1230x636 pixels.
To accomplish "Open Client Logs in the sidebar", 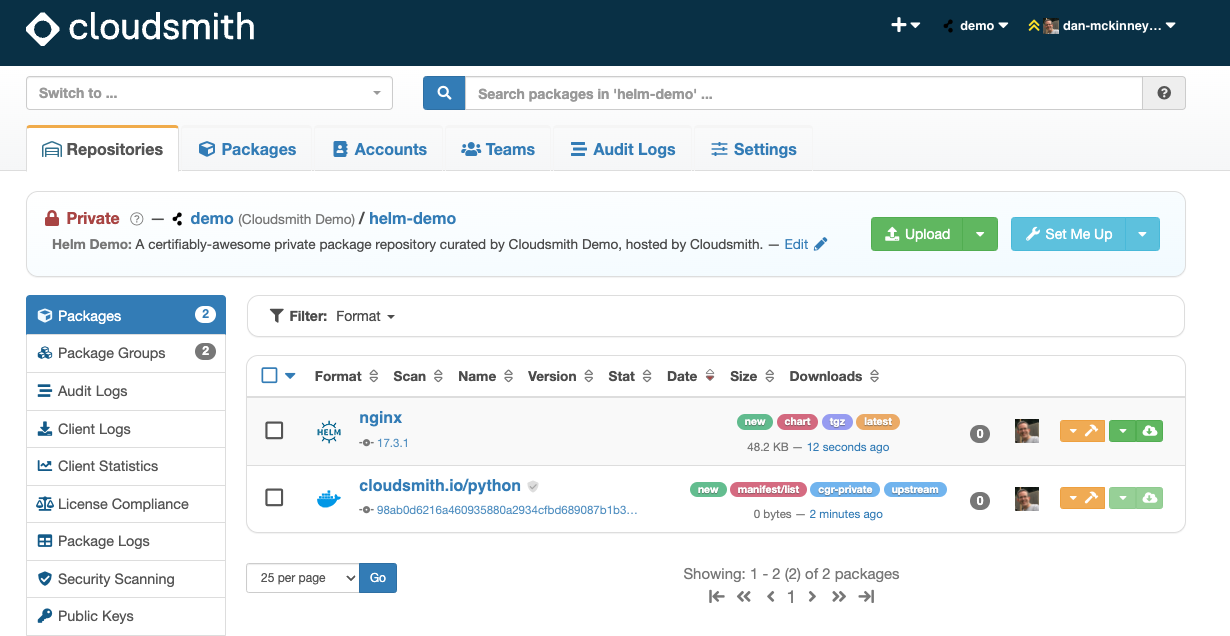I will 126,429.
